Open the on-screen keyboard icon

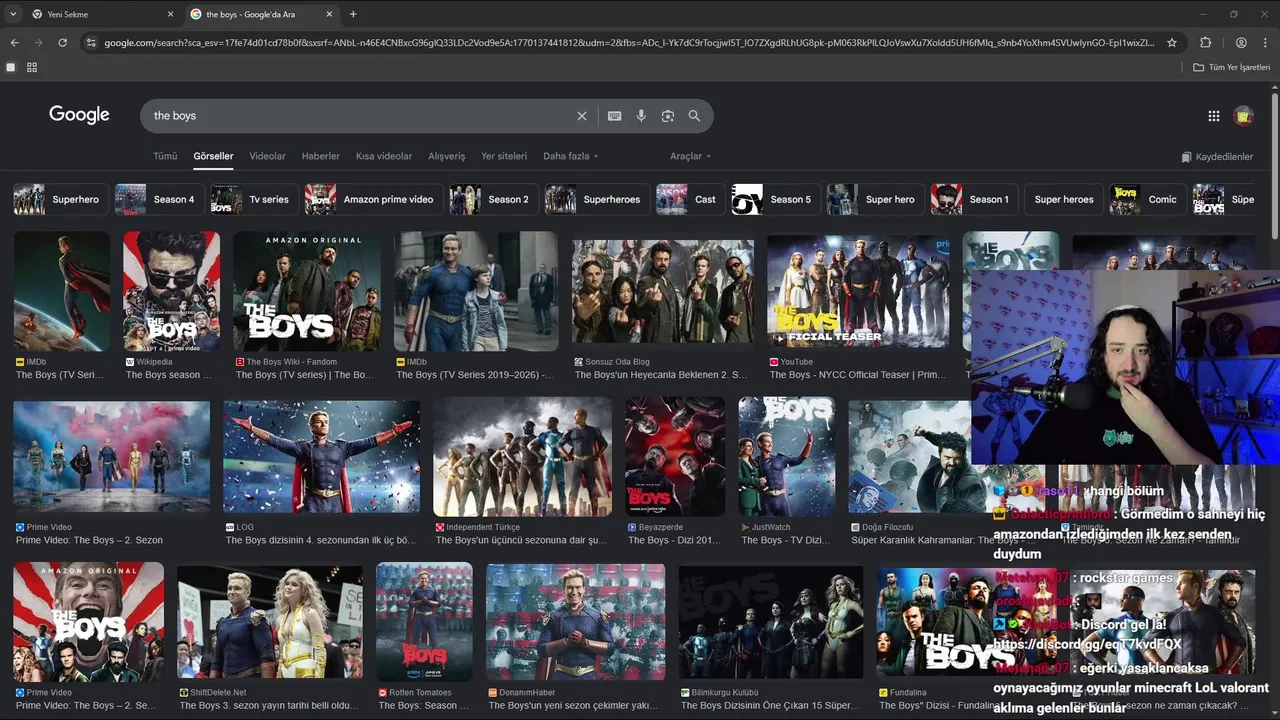pyautogui.click(x=615, y=116)
